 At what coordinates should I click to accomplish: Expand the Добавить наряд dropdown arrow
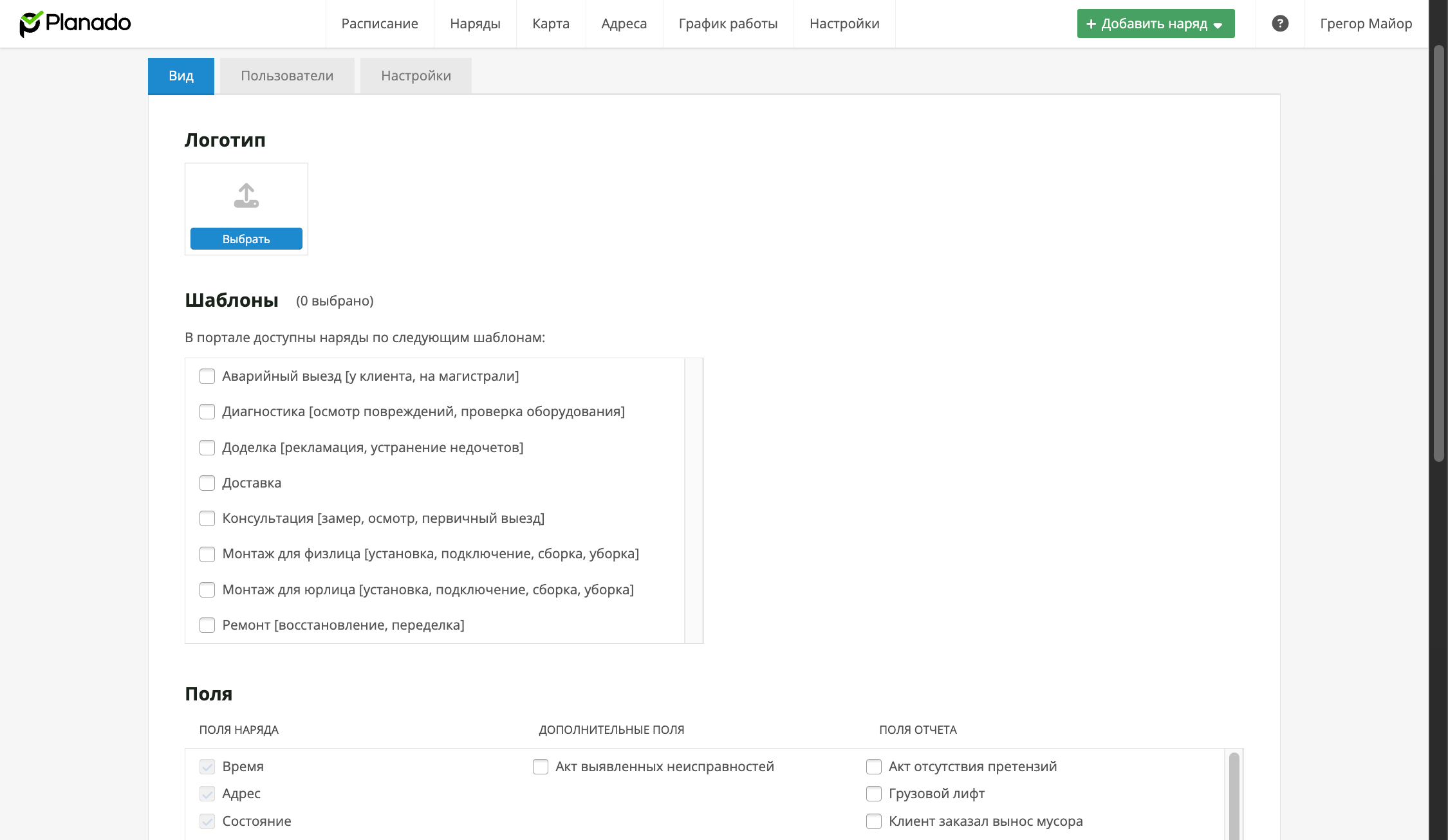click(x=1218, y=25)
